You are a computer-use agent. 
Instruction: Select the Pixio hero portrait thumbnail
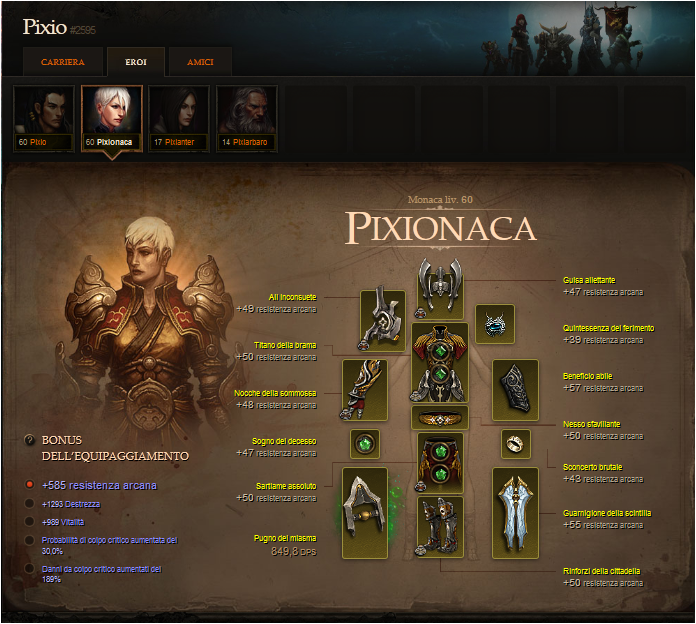click(44, 118)
